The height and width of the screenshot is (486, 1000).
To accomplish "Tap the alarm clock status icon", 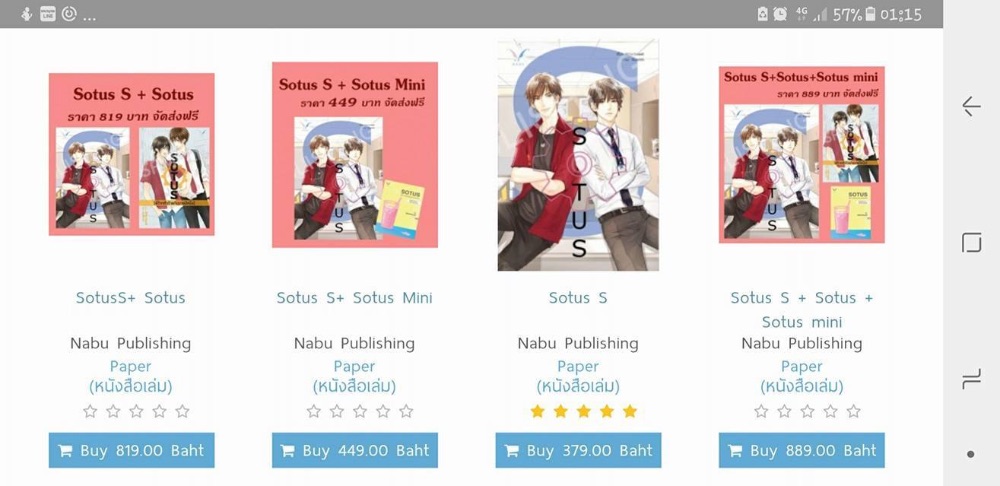I will pos(780,14).
